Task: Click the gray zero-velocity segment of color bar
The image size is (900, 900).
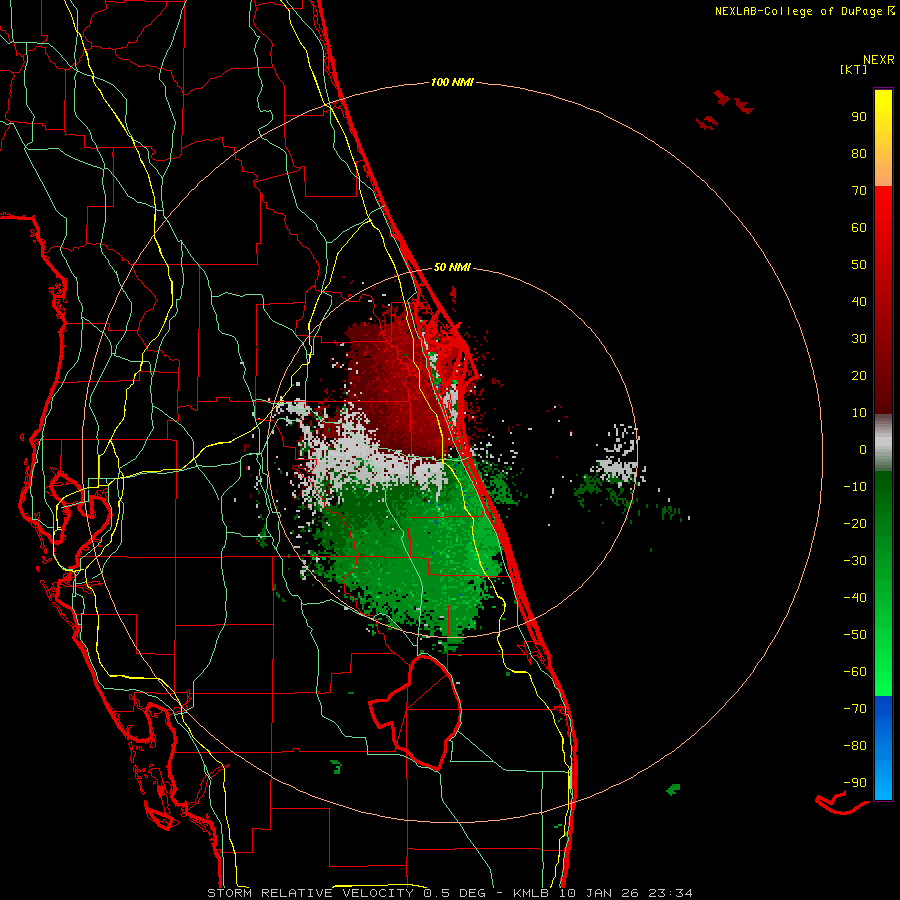Action: tap(883, 443)
